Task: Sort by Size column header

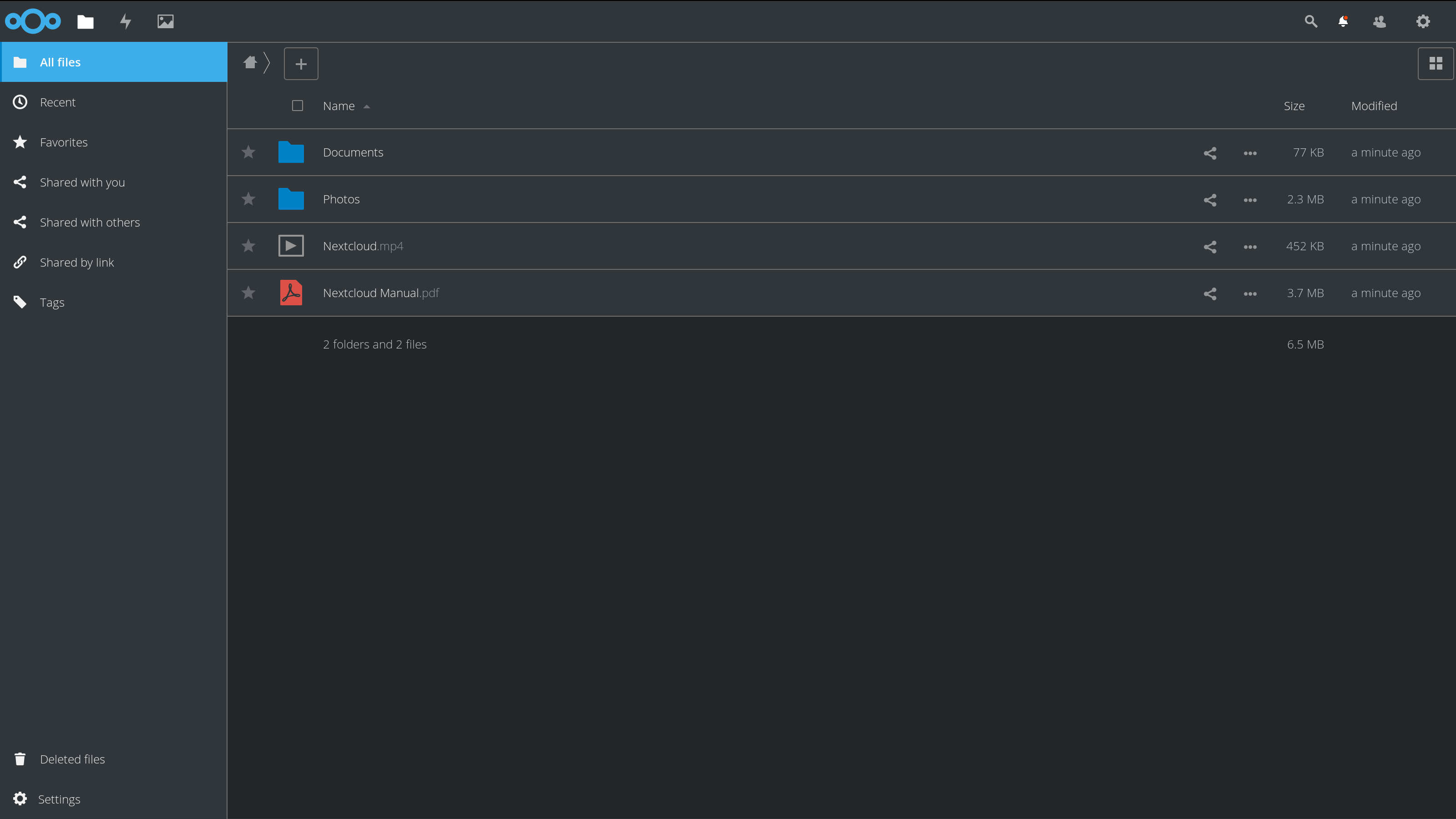Action: [x=1294, y=106]
